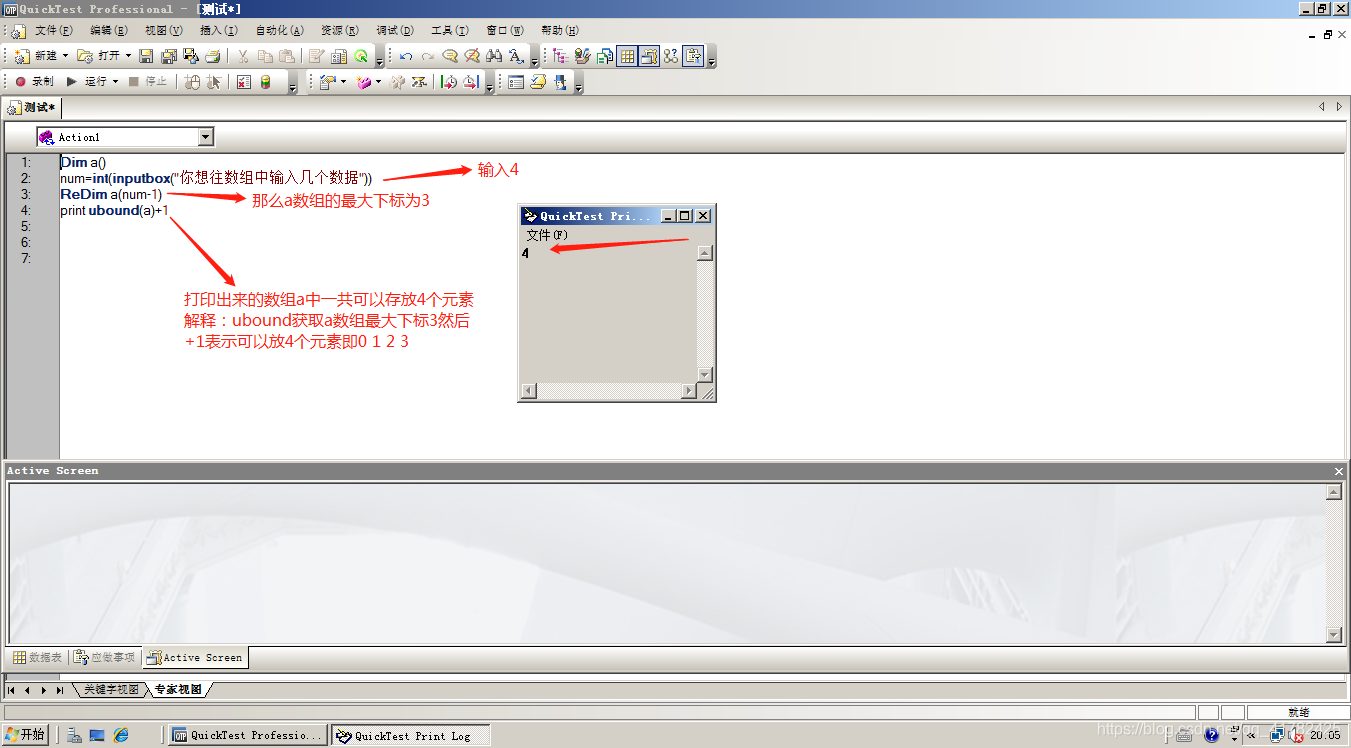1351x748 pixels.
Task: Open the 自动化(A) menu
Action: pyautogui.click(x=280, y=31)
